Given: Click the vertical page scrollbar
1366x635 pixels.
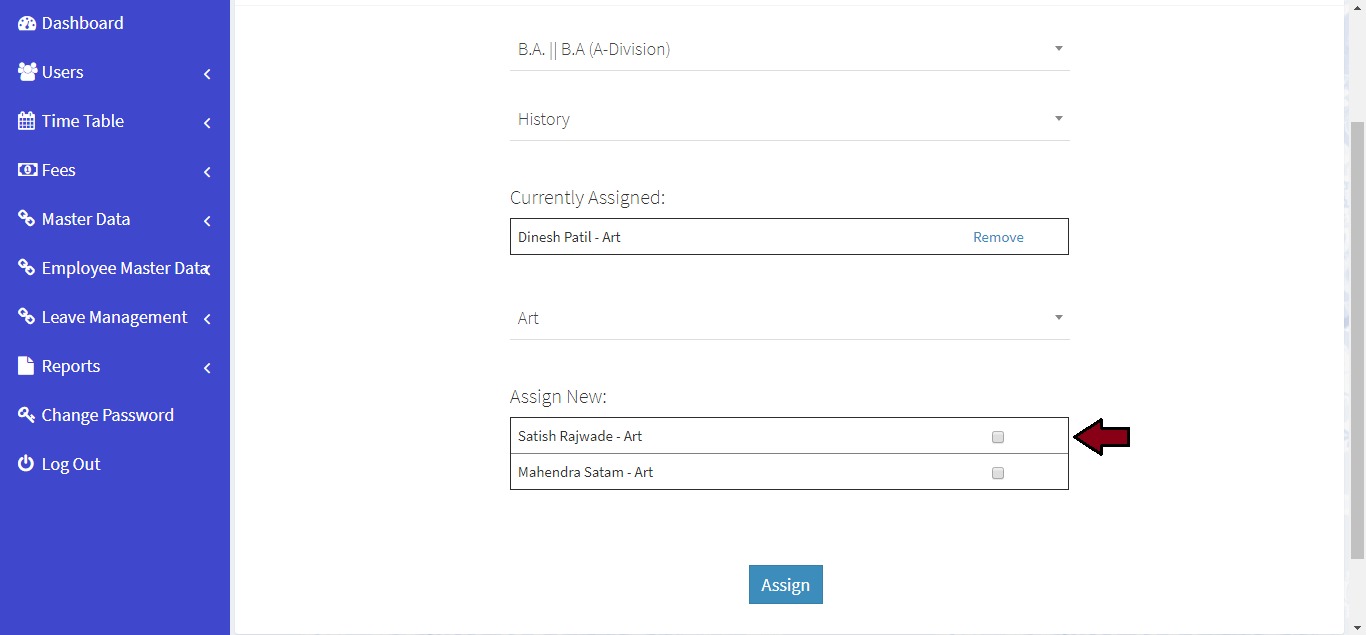Looking at the screenshot, I should tap(1357, 340).
